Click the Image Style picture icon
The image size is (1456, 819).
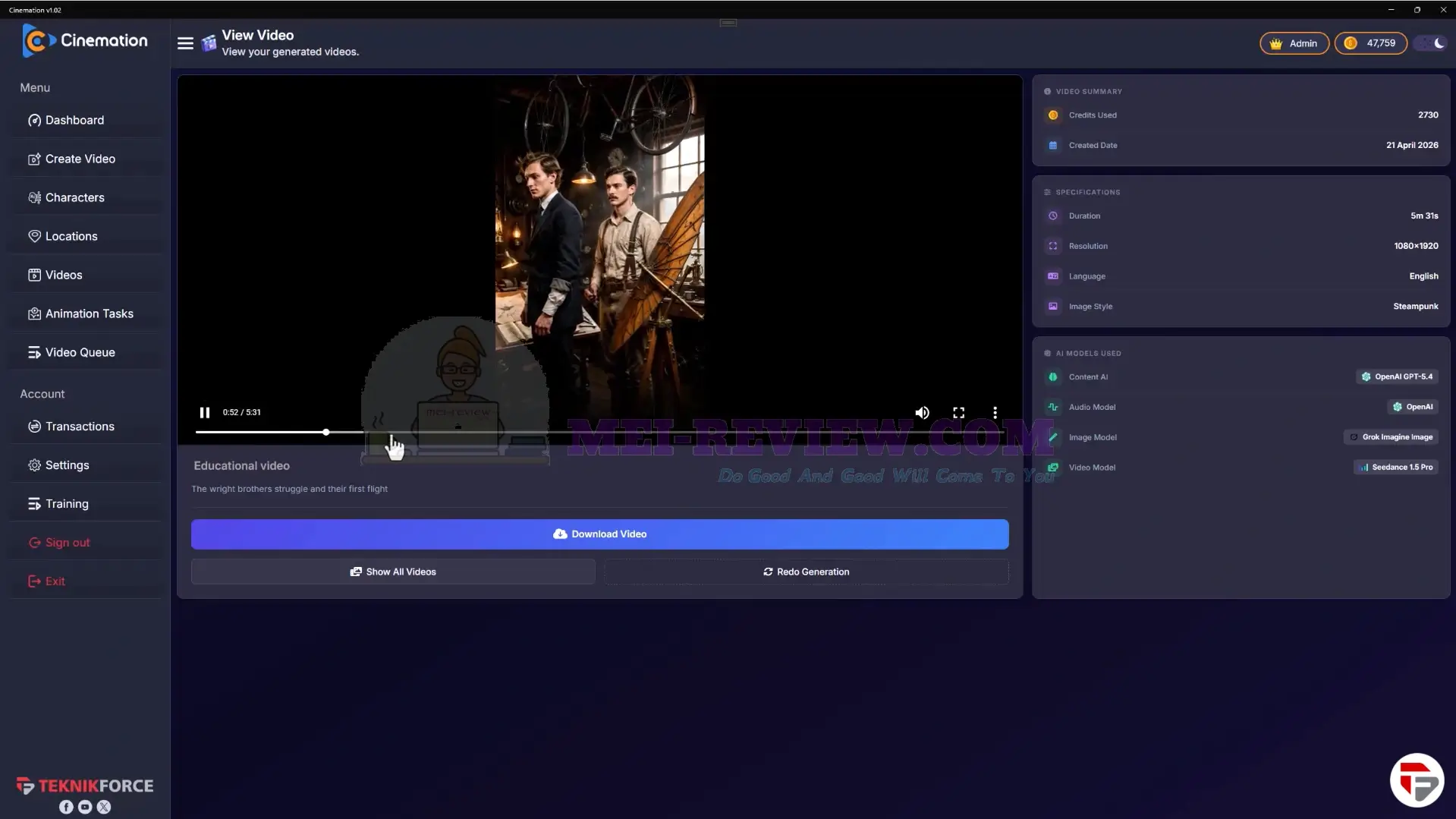click(1052, 307)
